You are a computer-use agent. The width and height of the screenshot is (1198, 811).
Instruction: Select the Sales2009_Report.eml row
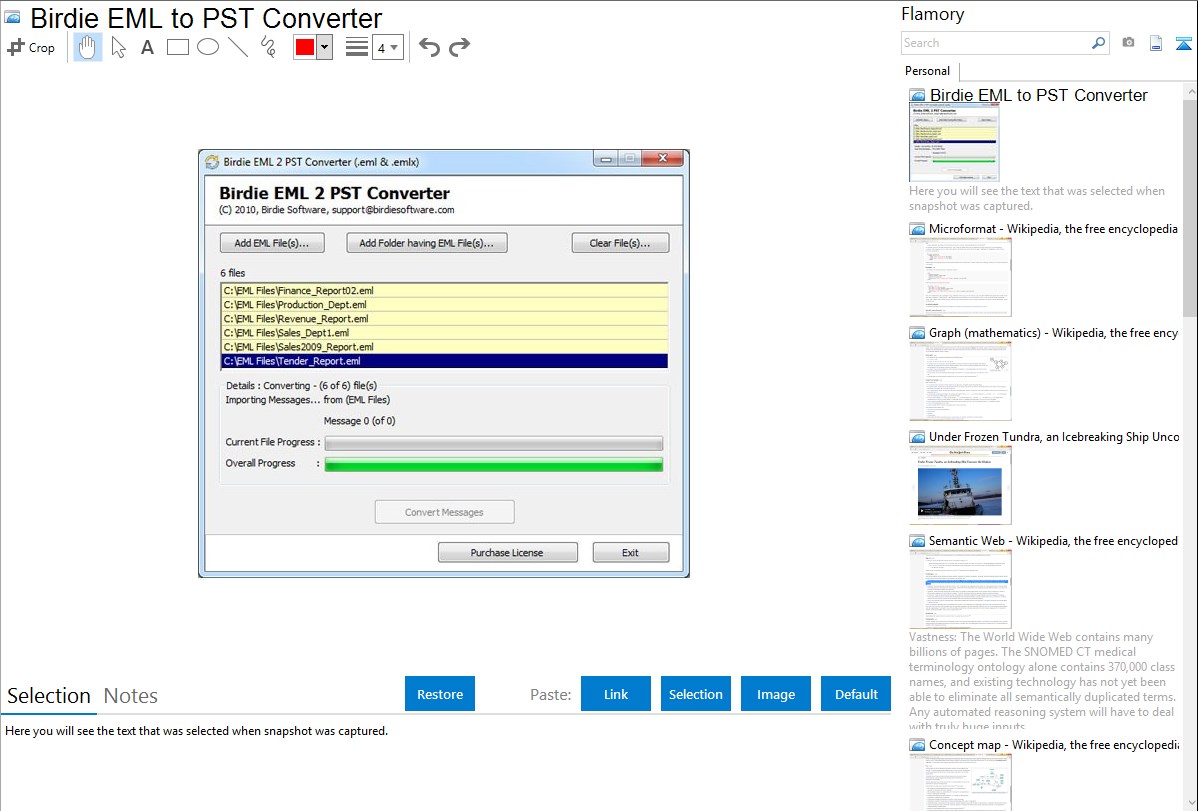coord(444,347)
